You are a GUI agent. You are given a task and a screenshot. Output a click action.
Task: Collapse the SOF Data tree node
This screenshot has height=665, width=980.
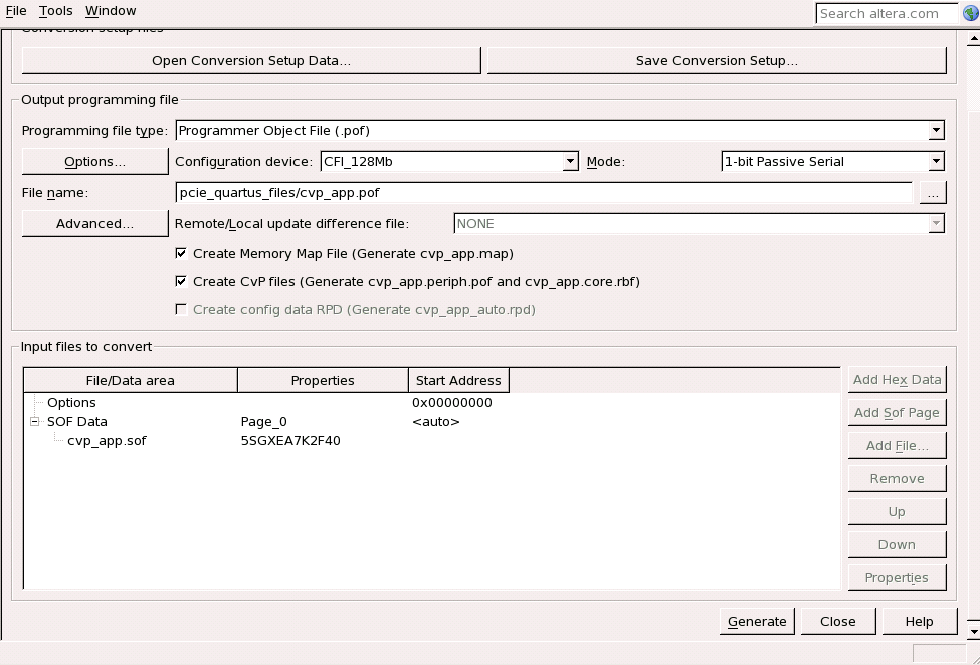(x=34, y=422)
